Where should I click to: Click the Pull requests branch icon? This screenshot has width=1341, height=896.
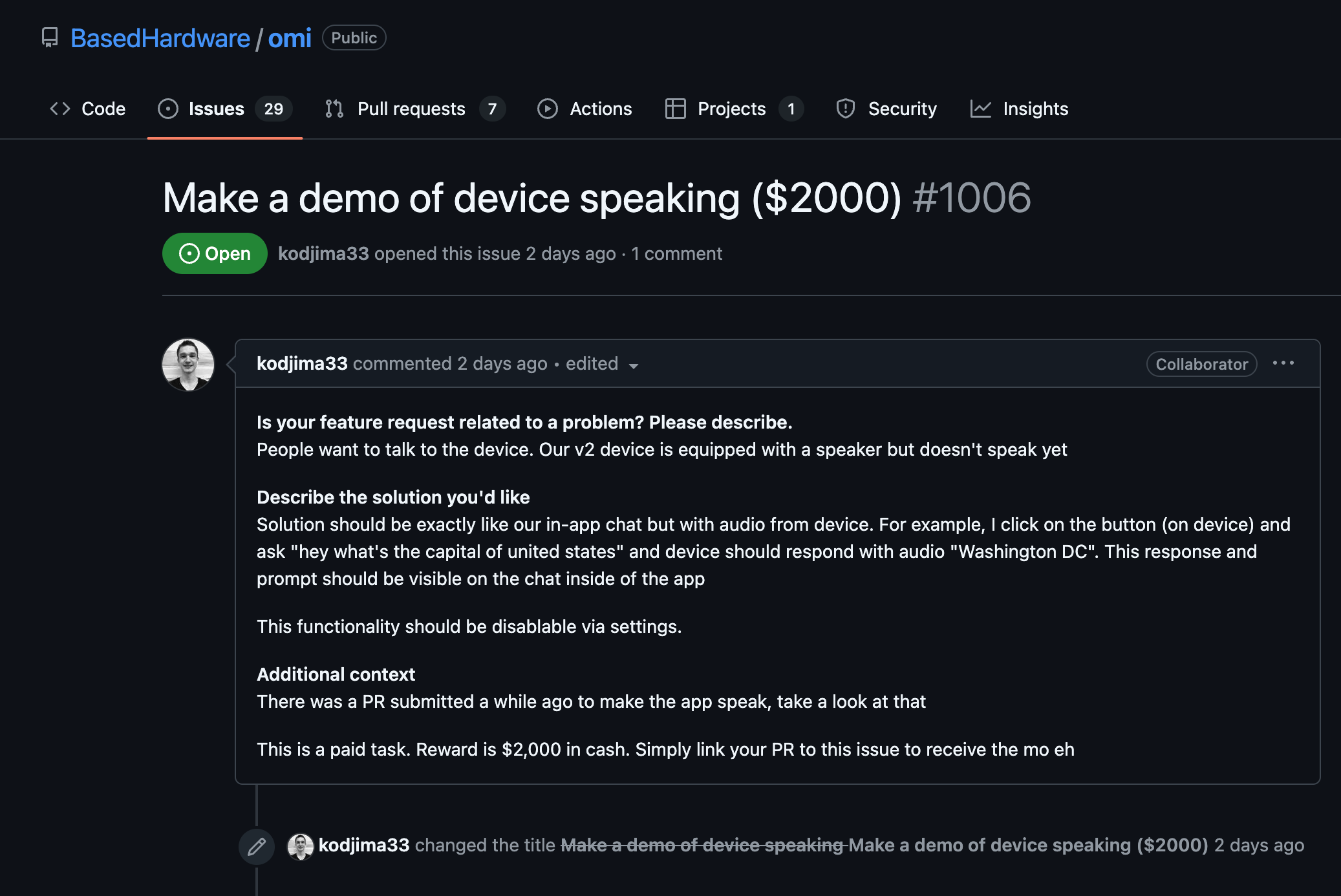pyautogui.click(x=334, y=109)
